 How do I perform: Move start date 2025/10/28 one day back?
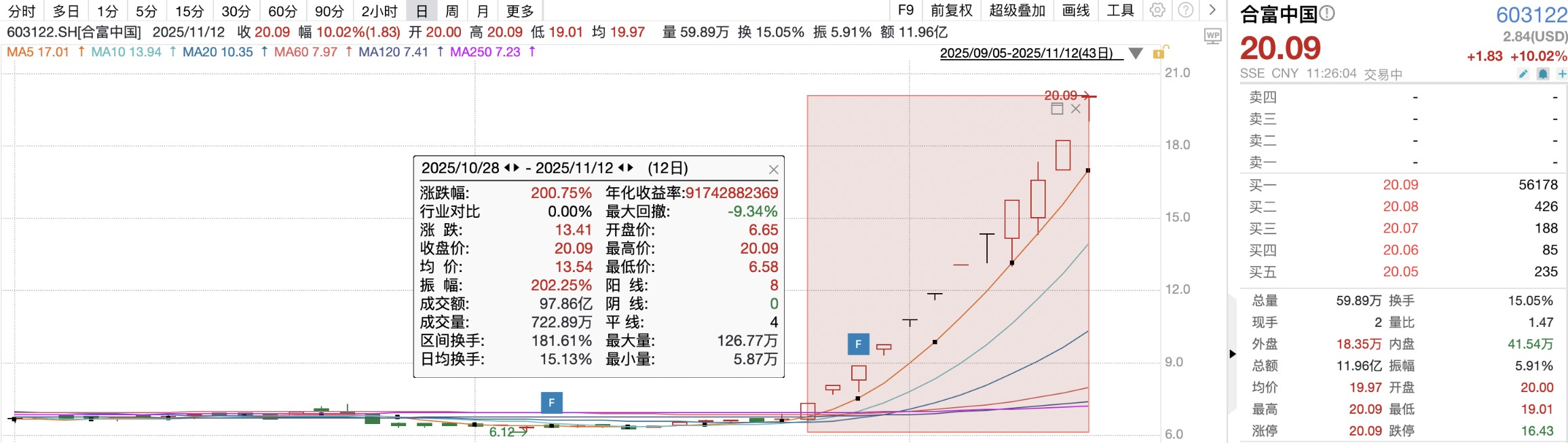(x=508, y=168)
